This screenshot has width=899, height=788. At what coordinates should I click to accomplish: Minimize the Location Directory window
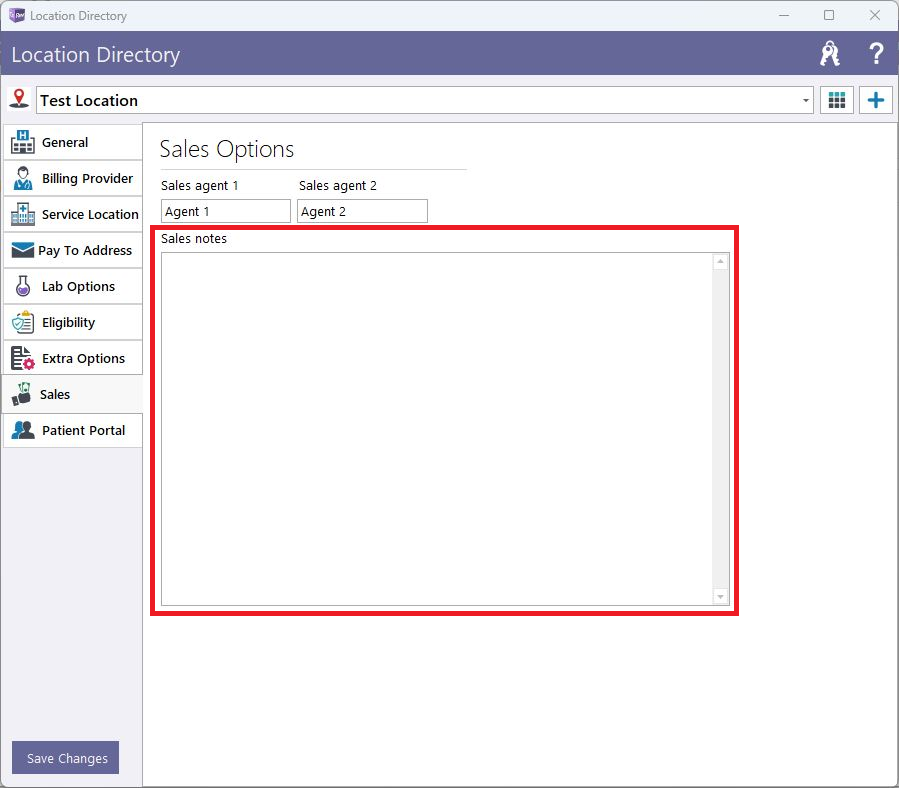coord(784,15)
